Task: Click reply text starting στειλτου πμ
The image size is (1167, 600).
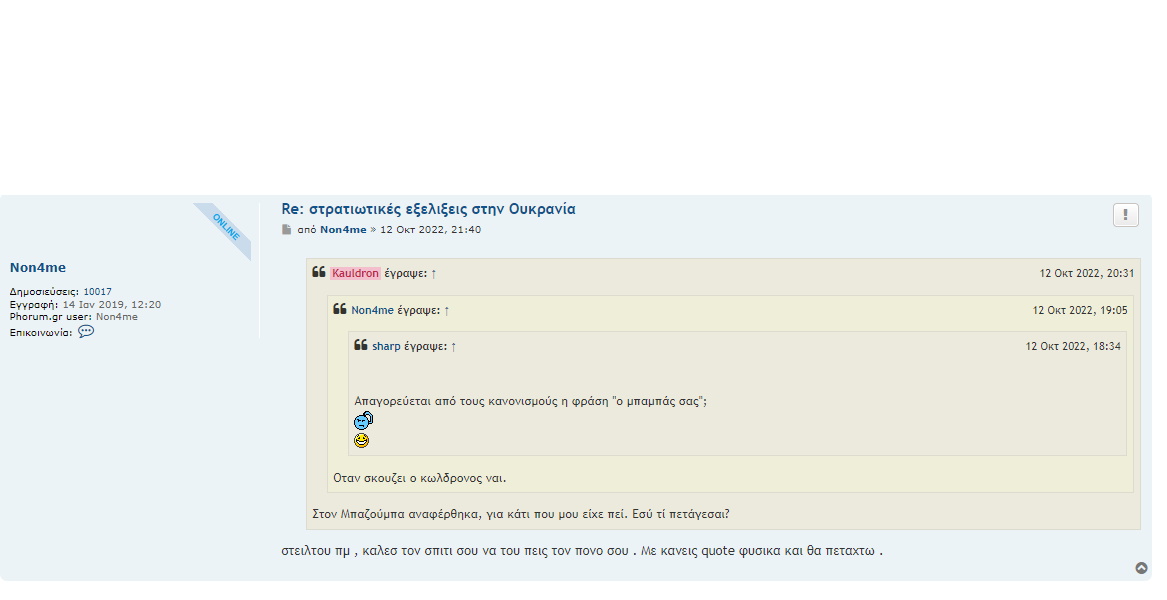Action: click(582, 552)
